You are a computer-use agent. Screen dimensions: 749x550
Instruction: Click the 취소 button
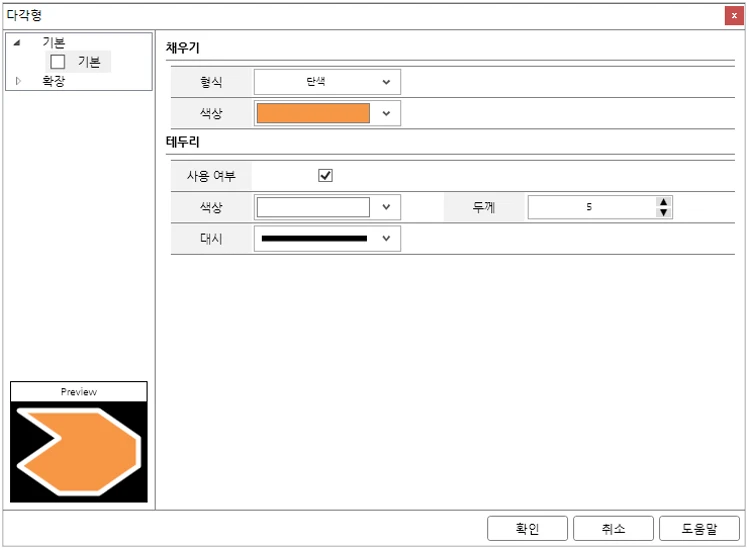(613, 528)
